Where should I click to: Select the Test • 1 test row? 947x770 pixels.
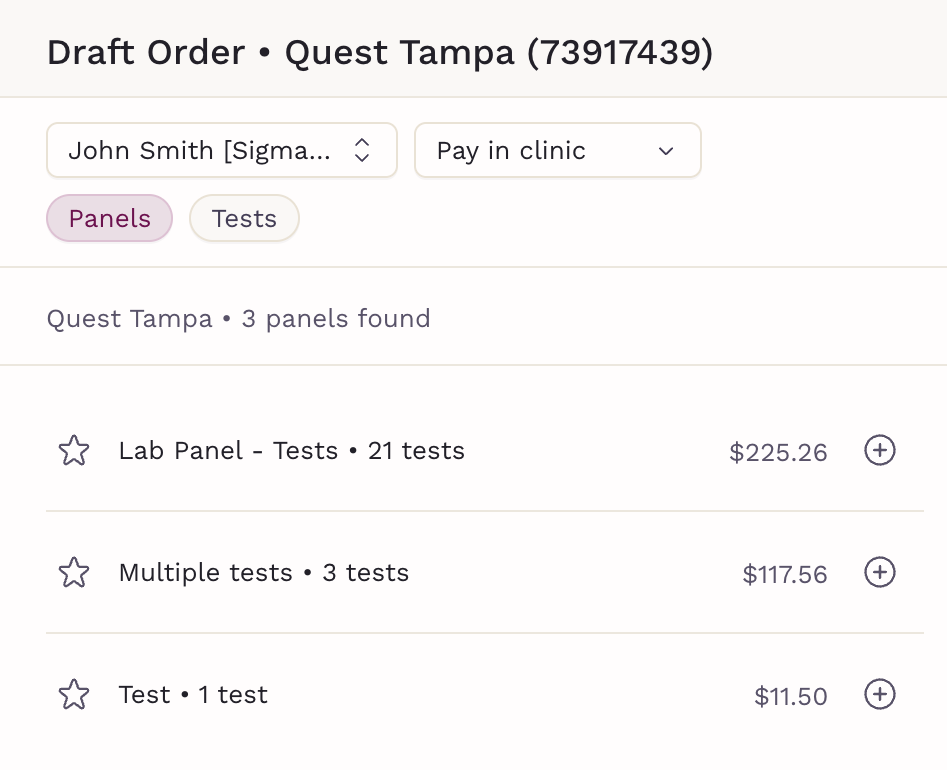[193, 695]
